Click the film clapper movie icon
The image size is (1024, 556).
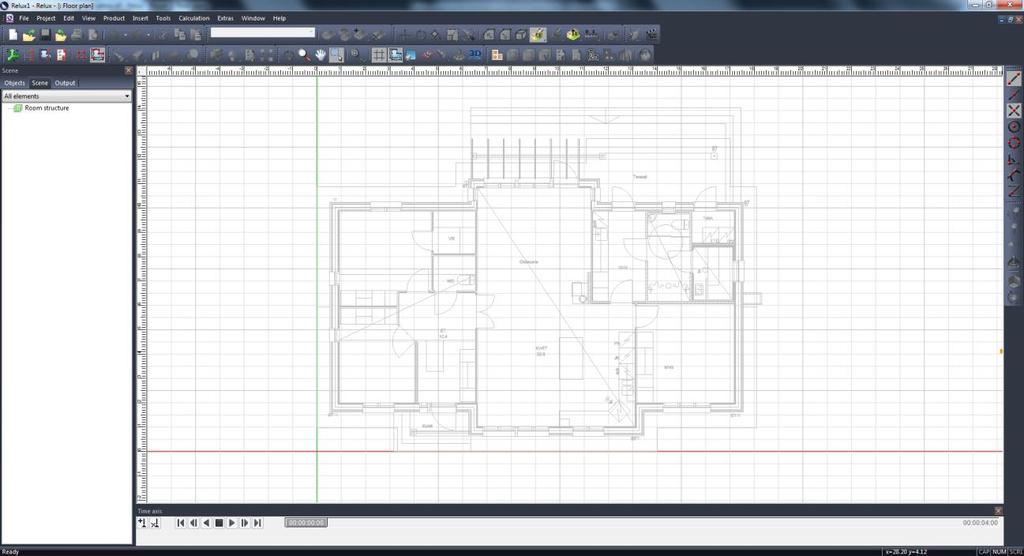(652, 35)
